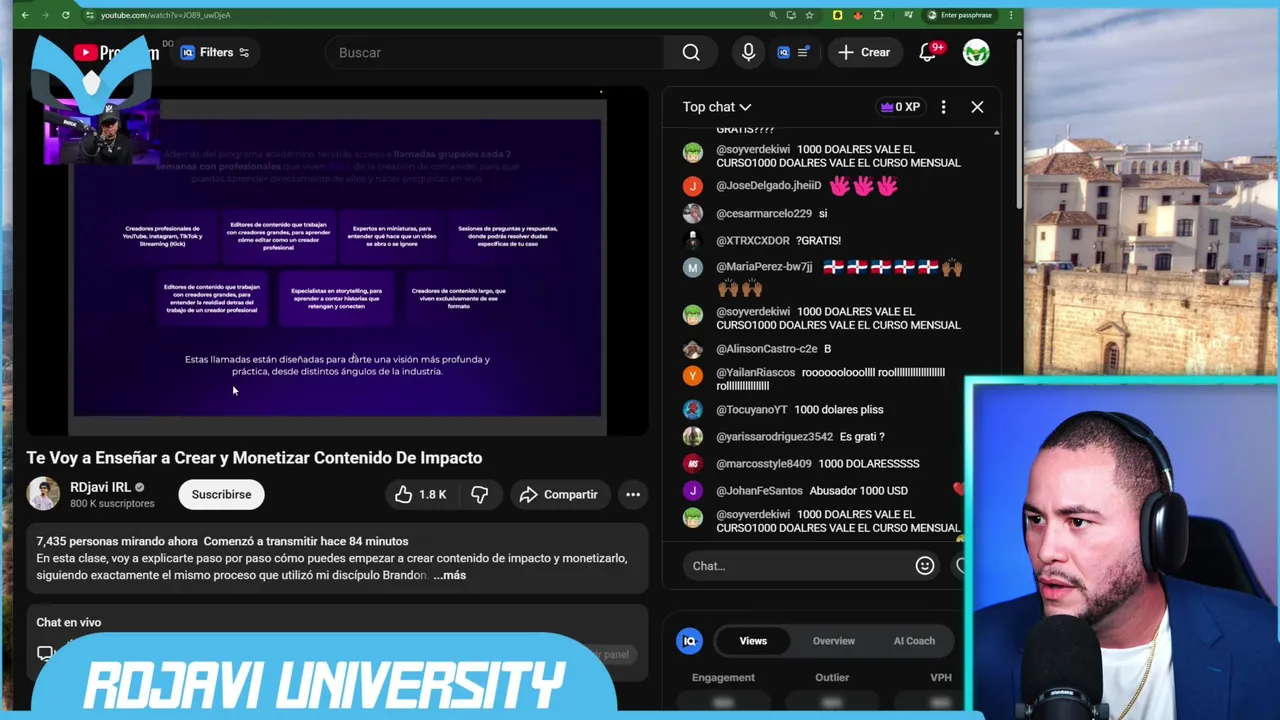Open the browser extensions puzzle icon

pos(878,15)
